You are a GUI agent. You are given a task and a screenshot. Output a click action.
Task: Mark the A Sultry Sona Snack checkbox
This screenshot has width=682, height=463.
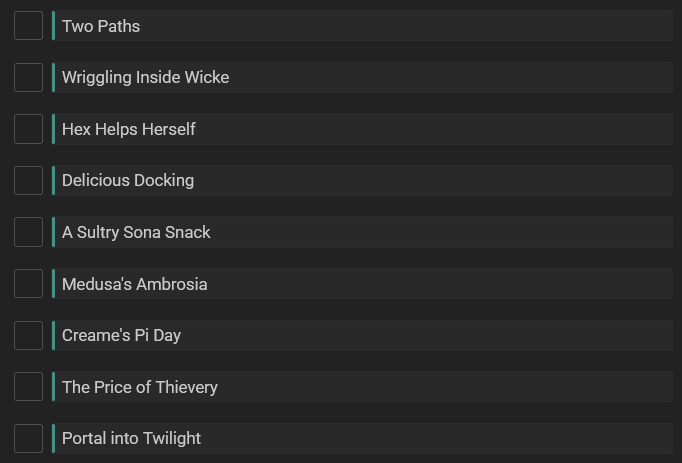click(28, 232)
